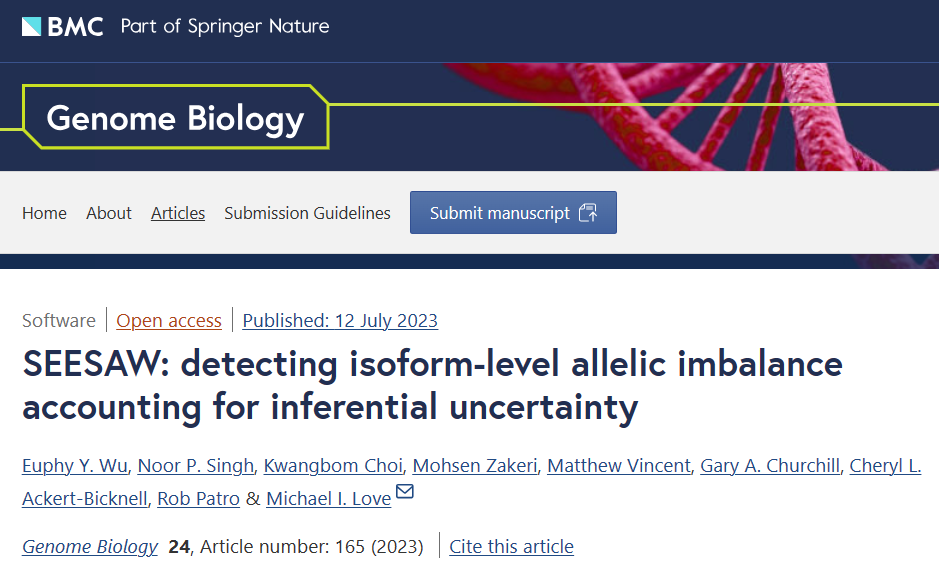Open author Matthew Vincent
This screenshot has width=939, height=574.
619,466
